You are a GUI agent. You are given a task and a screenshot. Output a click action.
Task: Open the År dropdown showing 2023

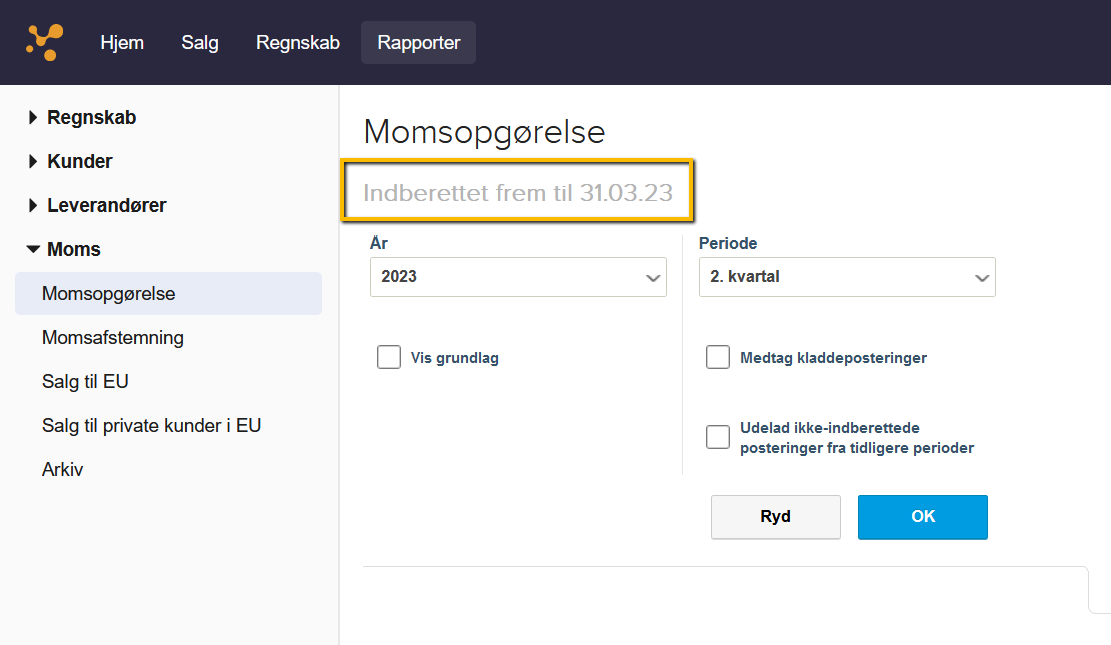point(518,277)
